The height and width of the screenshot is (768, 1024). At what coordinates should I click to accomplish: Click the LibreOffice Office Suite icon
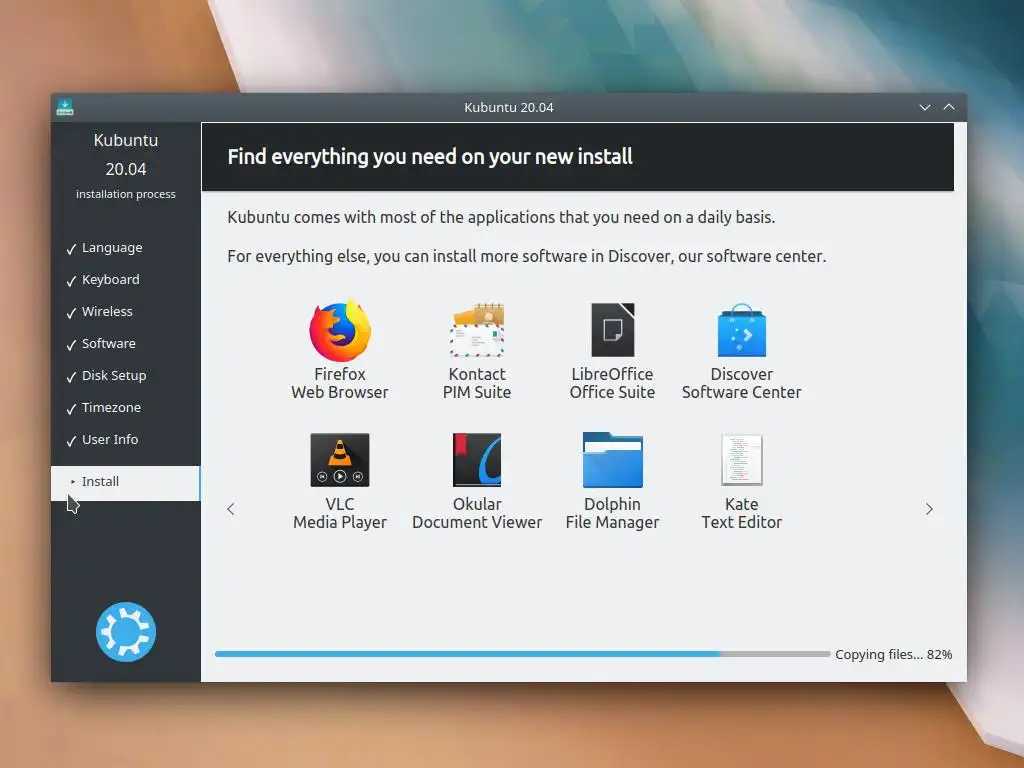(x=613, y=330)
